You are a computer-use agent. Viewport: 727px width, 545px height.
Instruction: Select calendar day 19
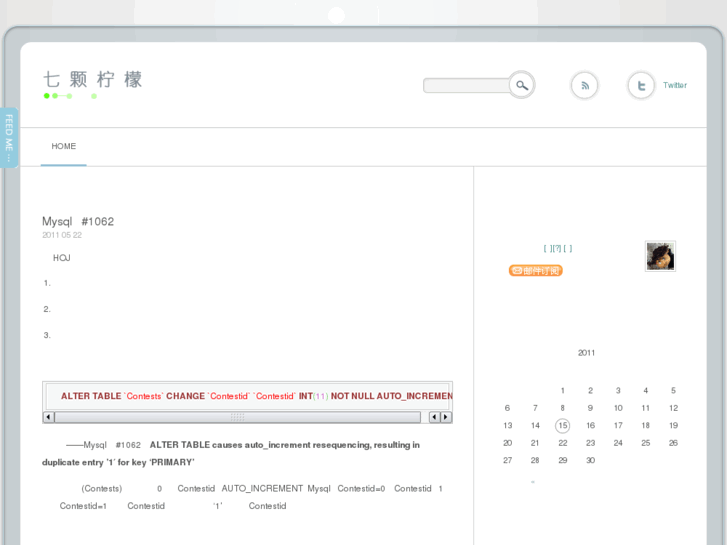tap(673, 425)
